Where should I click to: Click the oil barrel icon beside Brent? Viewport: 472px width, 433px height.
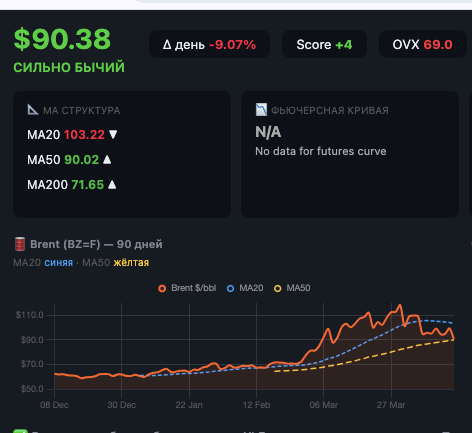[x=20, y=244]
